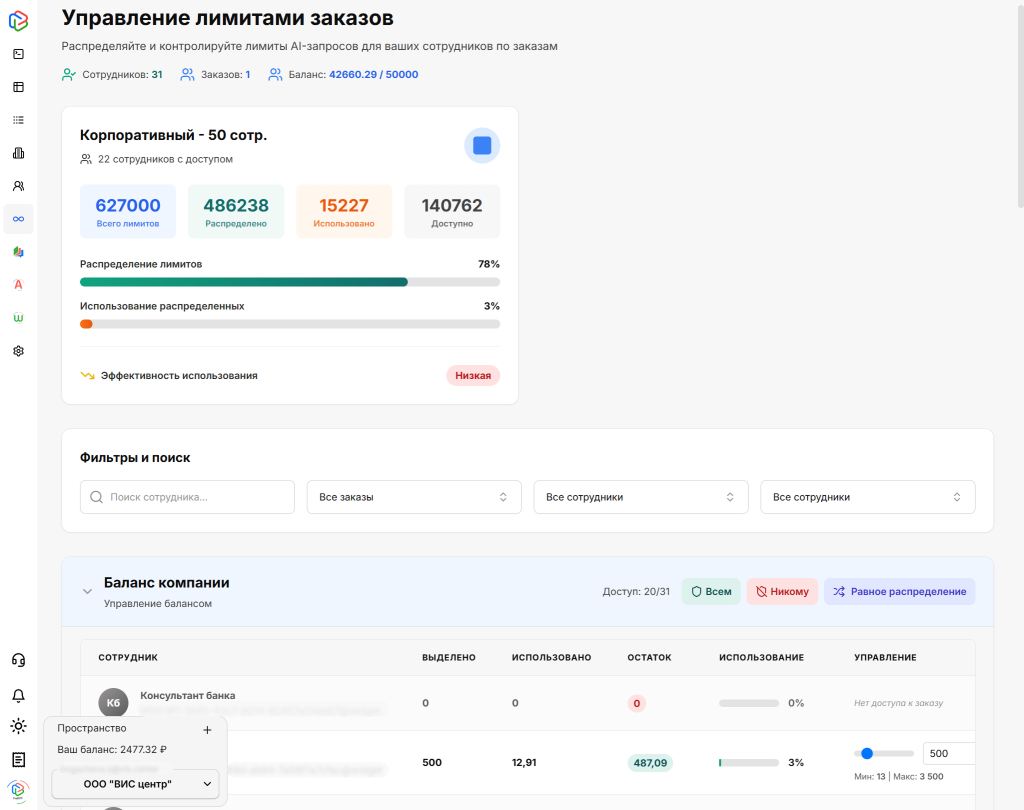
Task: Toggle the blue square on Корпоративный card
Action: (482, 146)
